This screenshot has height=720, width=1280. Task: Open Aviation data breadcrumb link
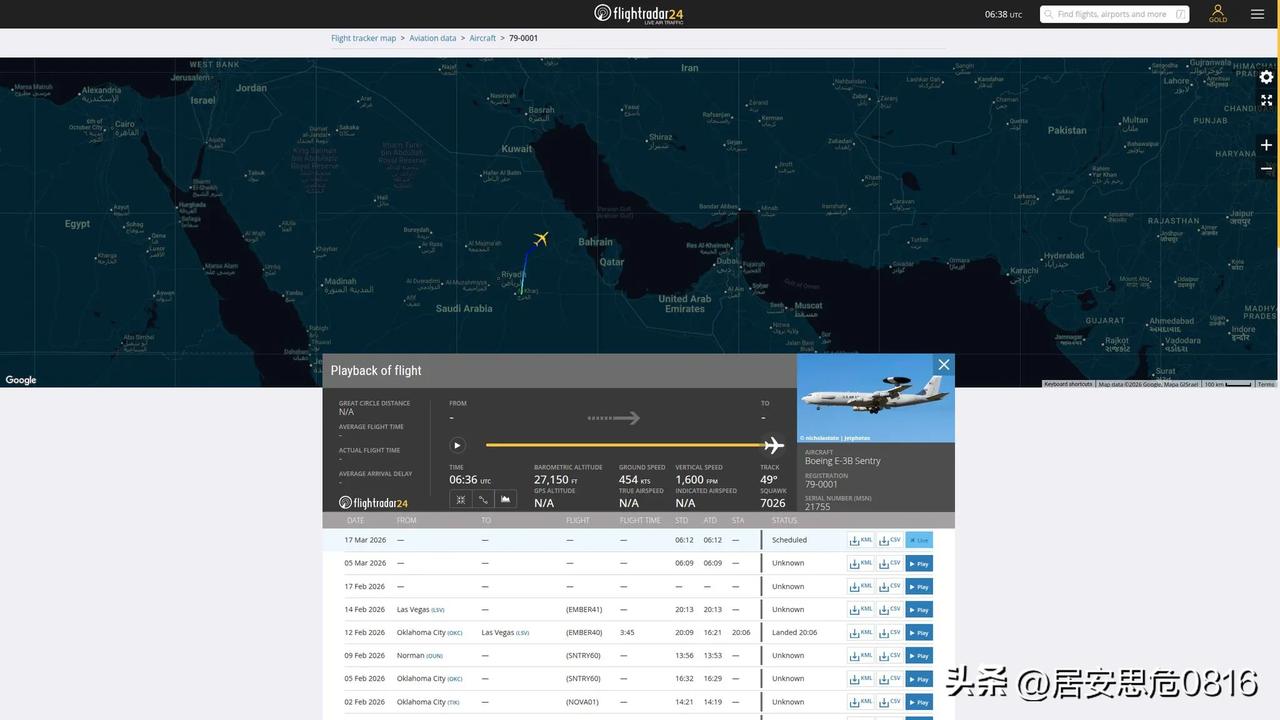[x=433, y=38]
